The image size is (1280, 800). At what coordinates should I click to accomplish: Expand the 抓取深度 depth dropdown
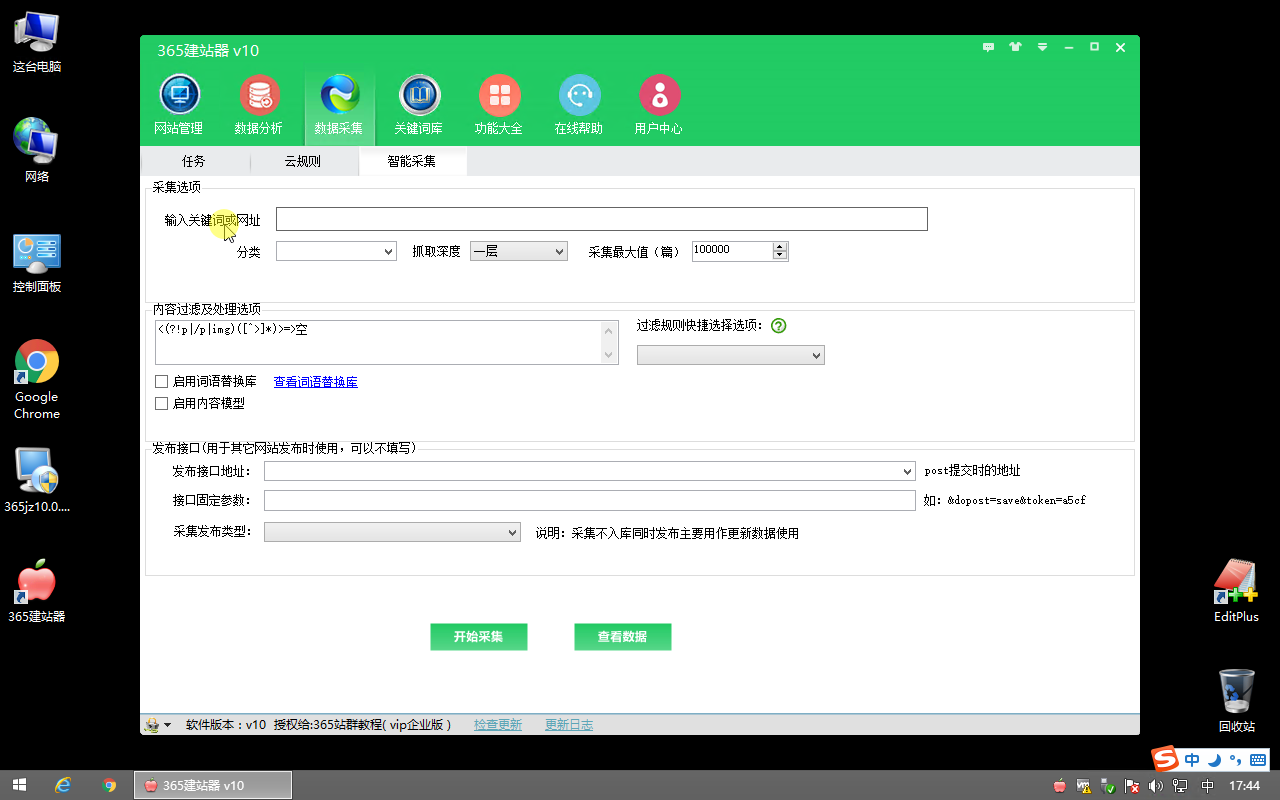[519, 251]
